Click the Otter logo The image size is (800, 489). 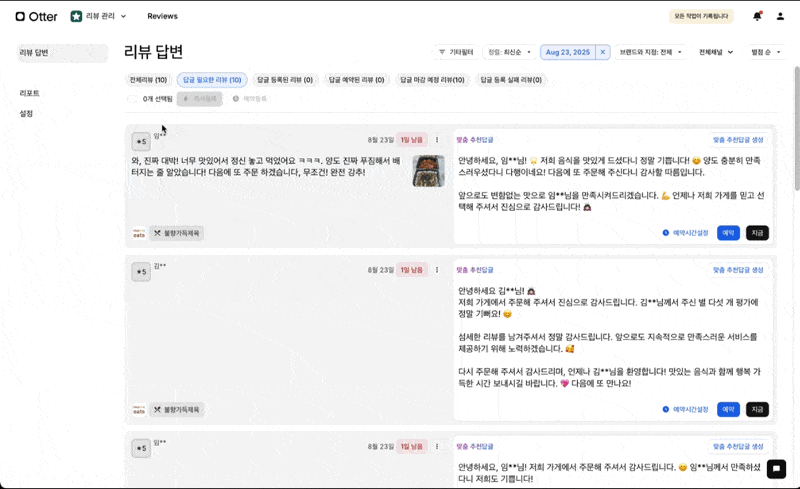pyautogui.click(x=36, y=16)
